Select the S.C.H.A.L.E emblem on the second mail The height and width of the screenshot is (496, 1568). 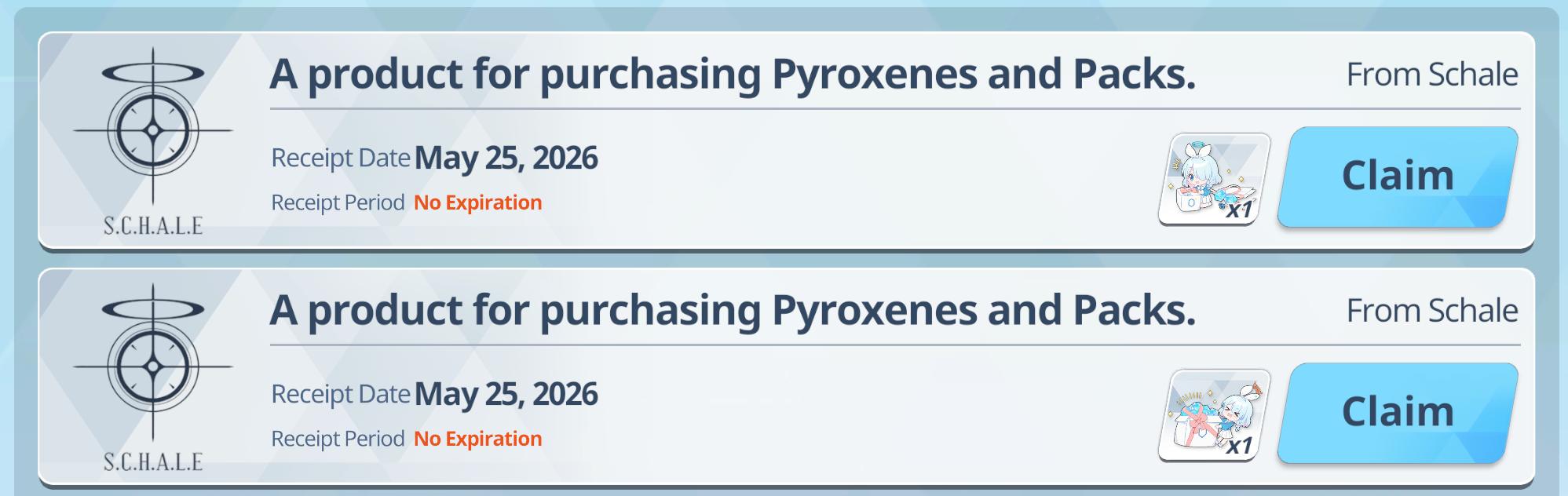click(153, 377)
